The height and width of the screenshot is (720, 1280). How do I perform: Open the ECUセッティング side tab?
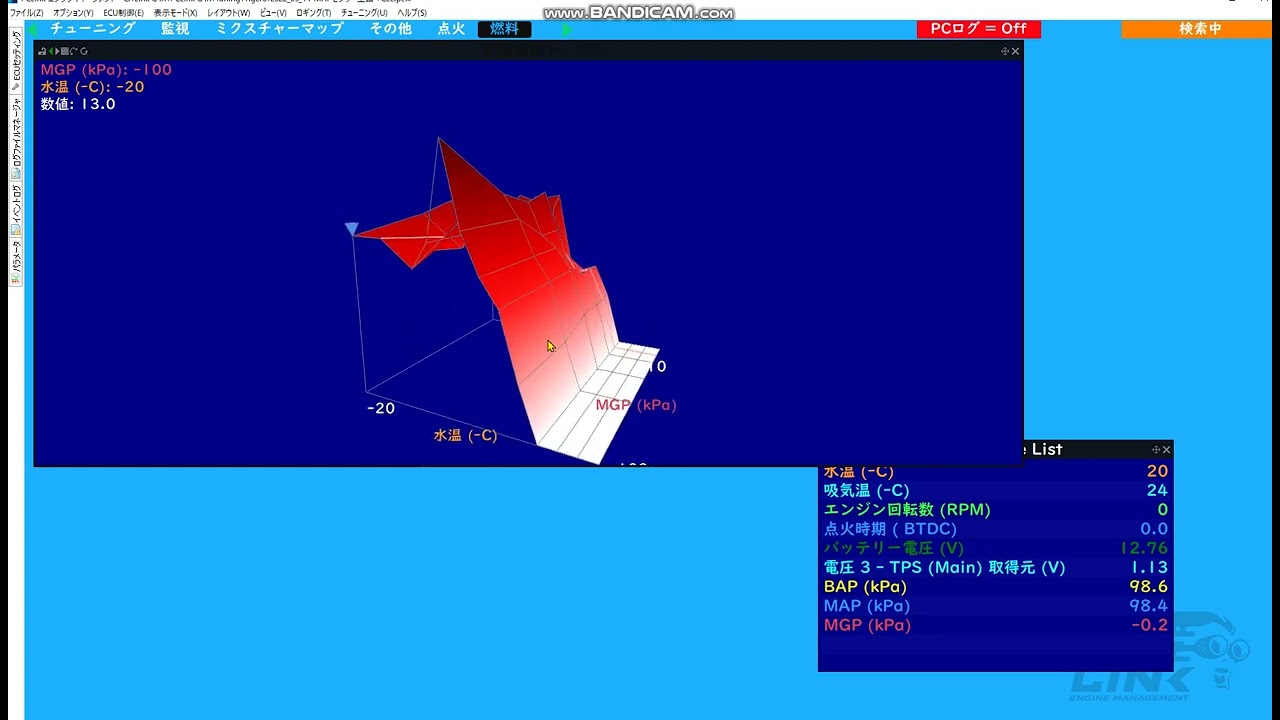click(x=16, y=60)
